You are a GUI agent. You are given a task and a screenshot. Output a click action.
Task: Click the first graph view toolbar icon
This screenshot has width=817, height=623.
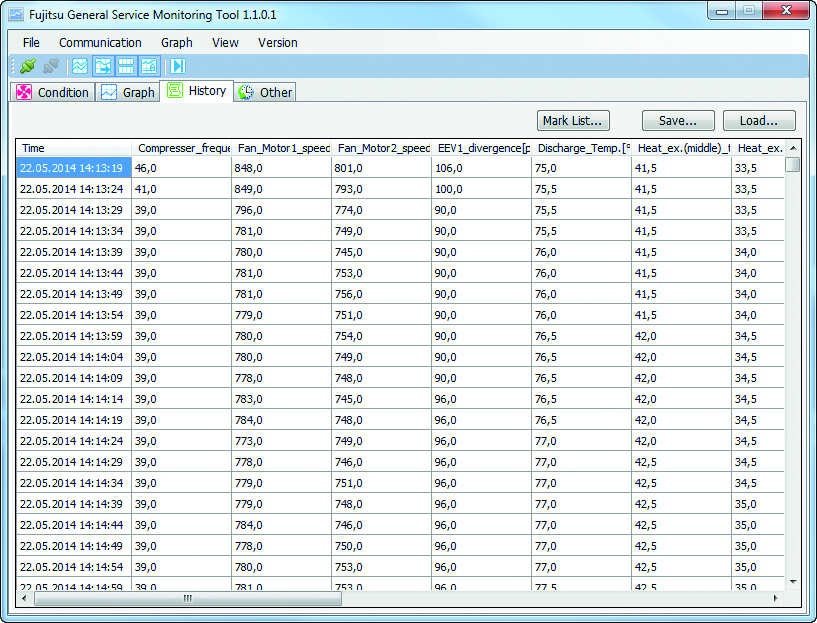pyautogui.click(x=80, y=66)
